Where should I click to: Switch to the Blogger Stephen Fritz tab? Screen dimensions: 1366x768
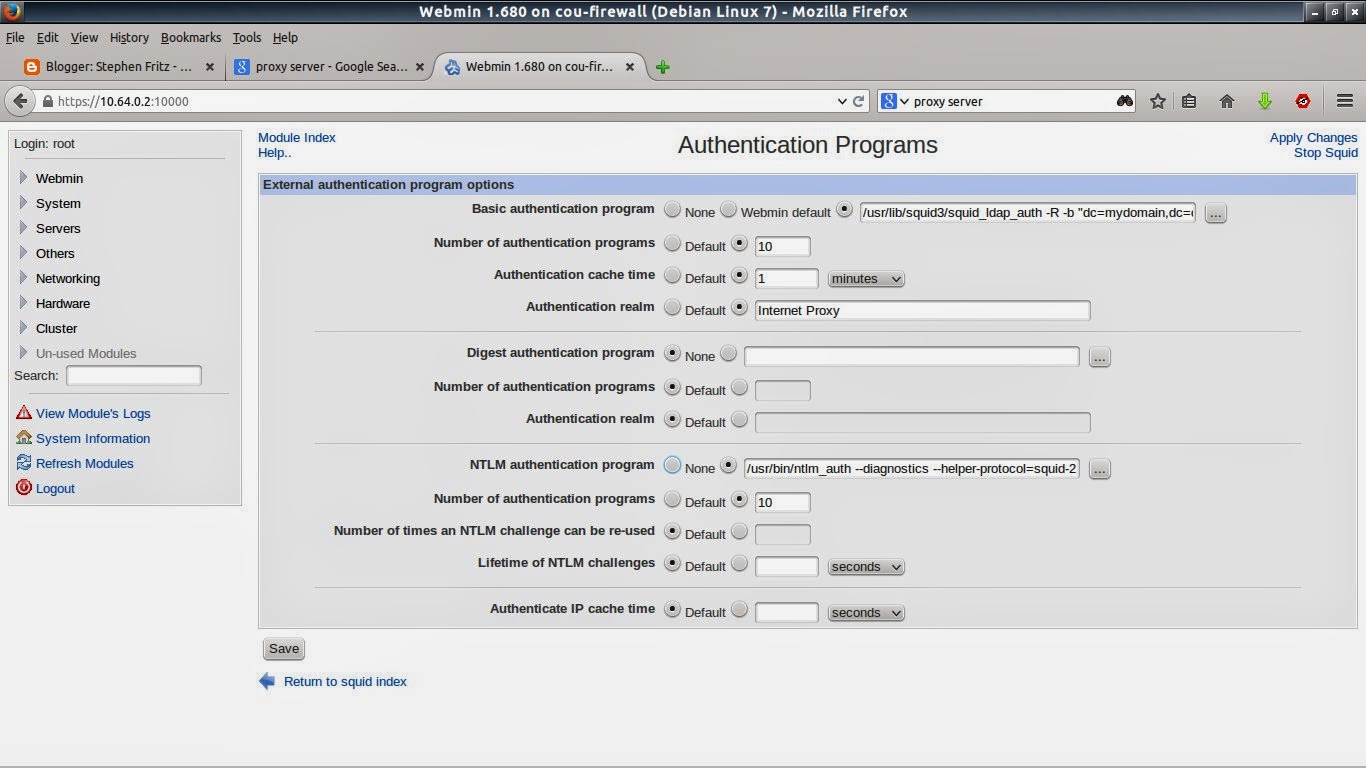[x=120, y=67]
